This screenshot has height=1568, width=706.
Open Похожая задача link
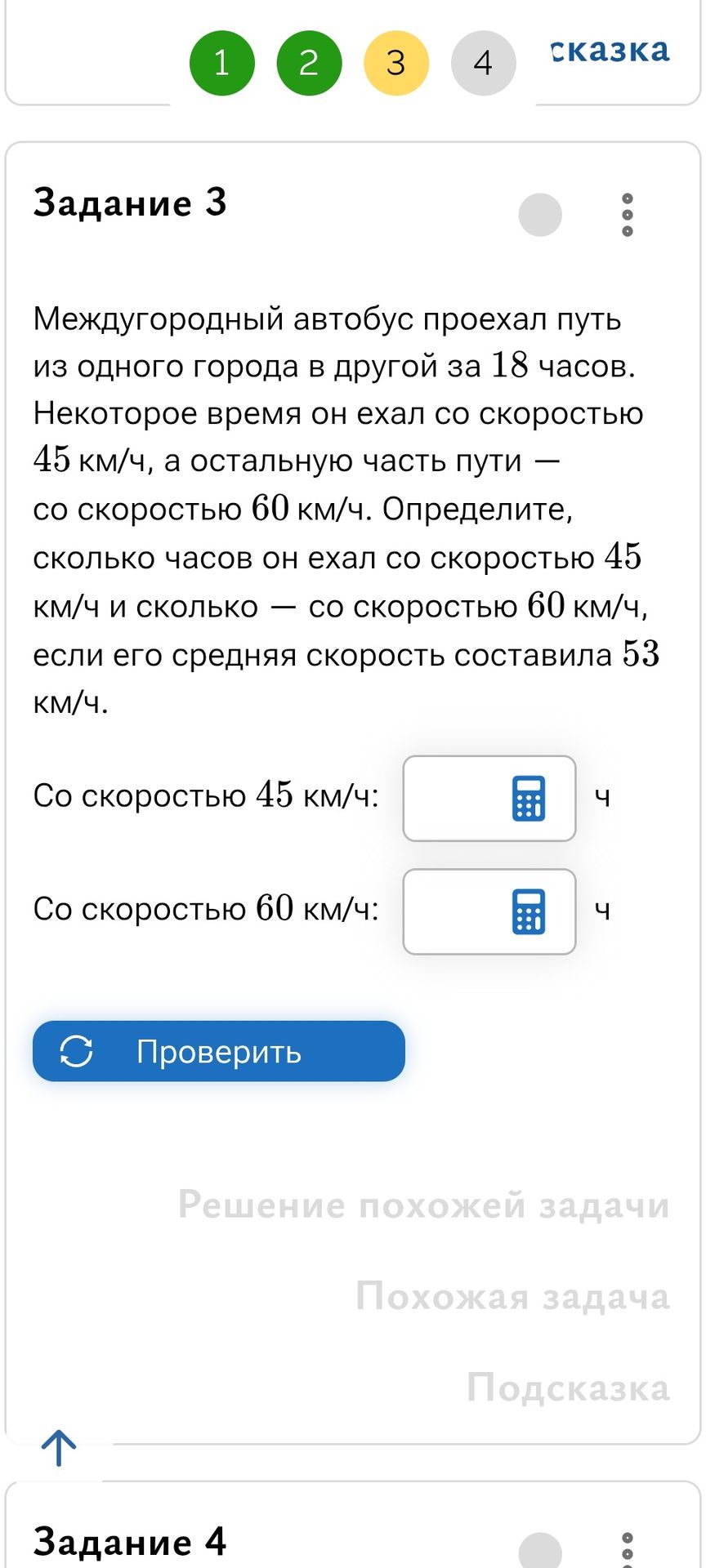(x=512, y=1296)
